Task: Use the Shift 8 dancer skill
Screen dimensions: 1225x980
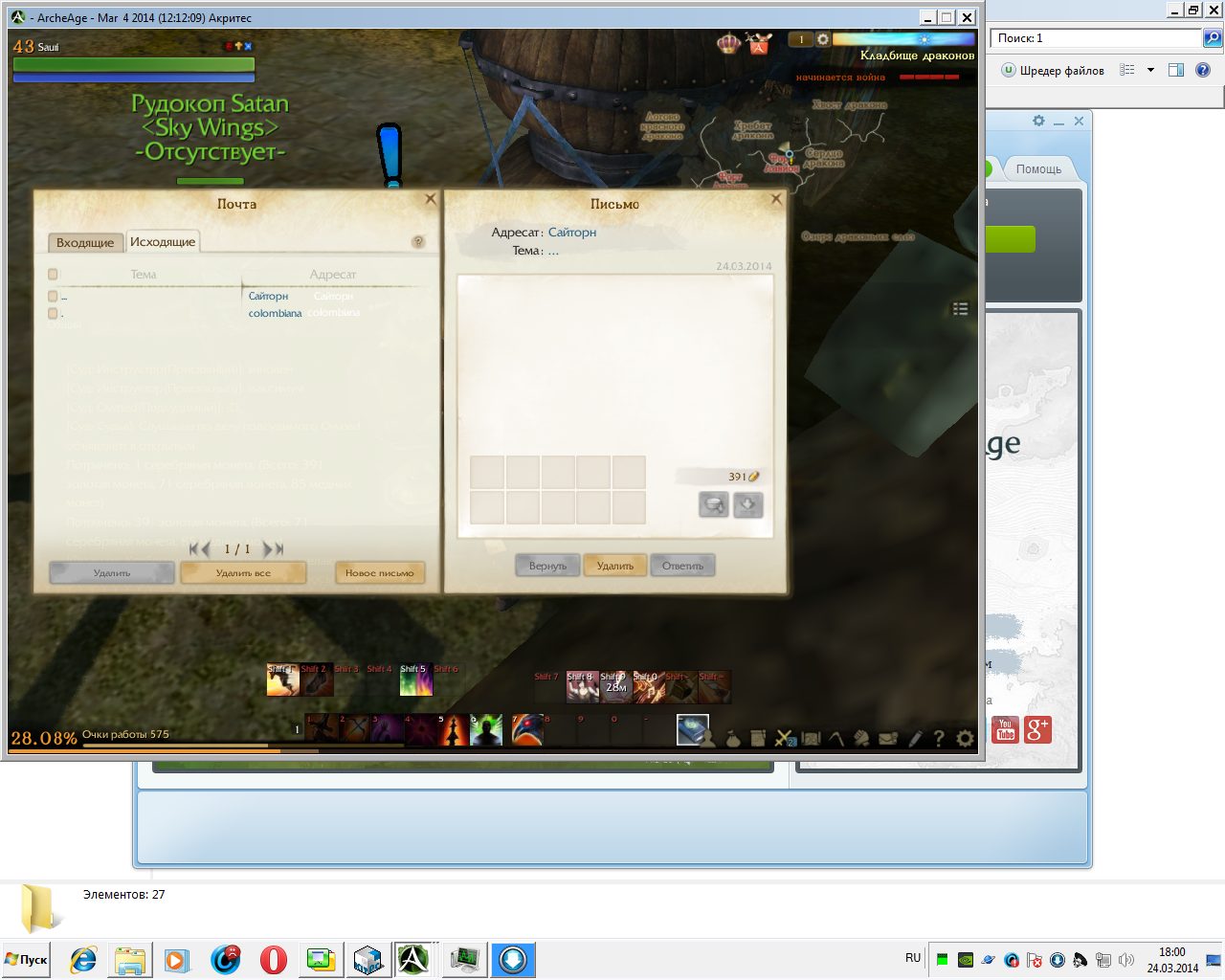Action: [x=582, y=687]
